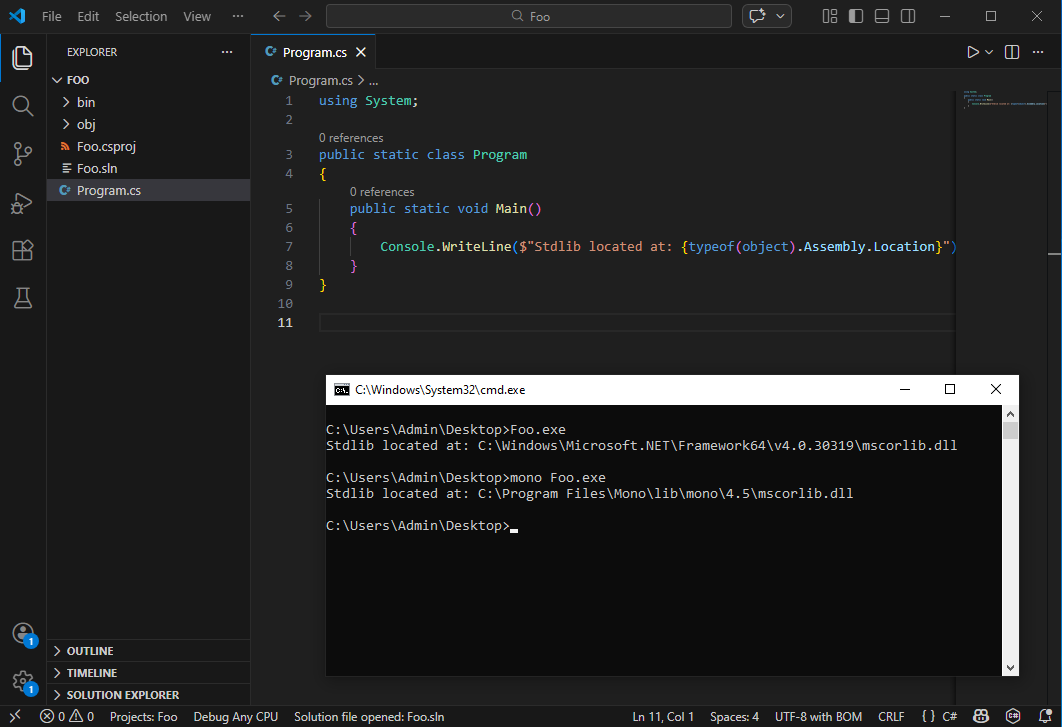Open the Testing flask icon
Screen dimensions: 1062x727
22,298
